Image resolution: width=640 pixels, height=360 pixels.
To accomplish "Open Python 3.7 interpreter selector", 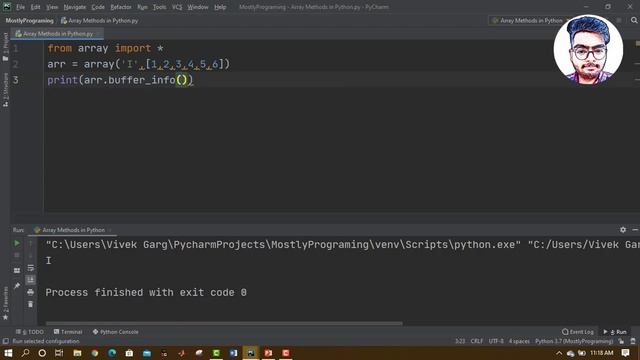I will (574, 341).
